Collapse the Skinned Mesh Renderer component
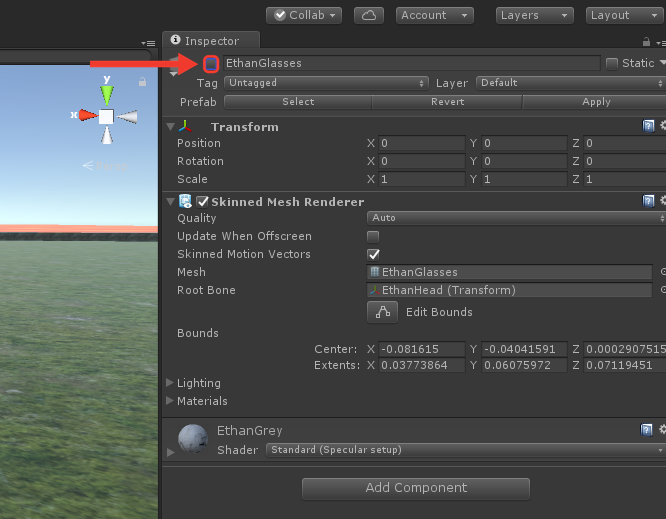666x519 pixels. point(171,202)
